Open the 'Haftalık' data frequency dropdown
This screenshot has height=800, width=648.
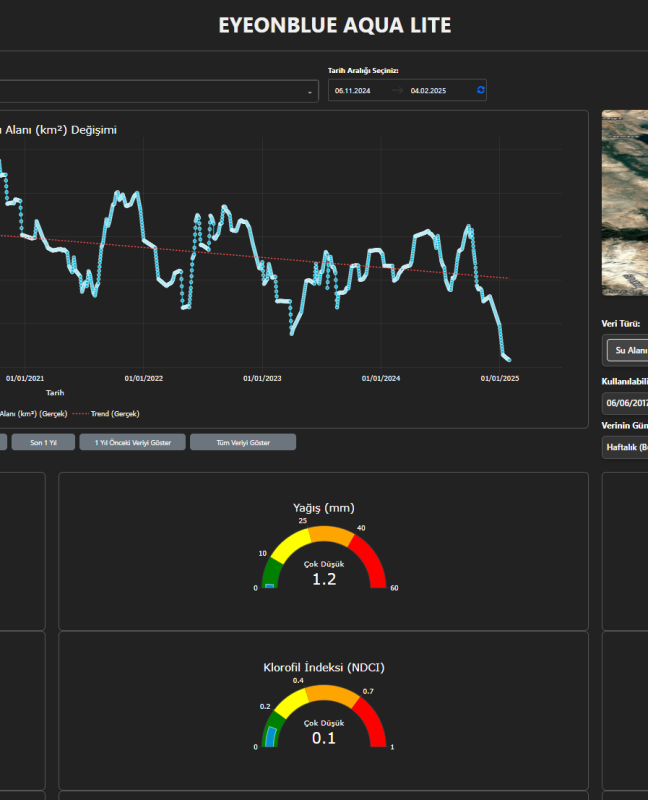tap(626, 447)
